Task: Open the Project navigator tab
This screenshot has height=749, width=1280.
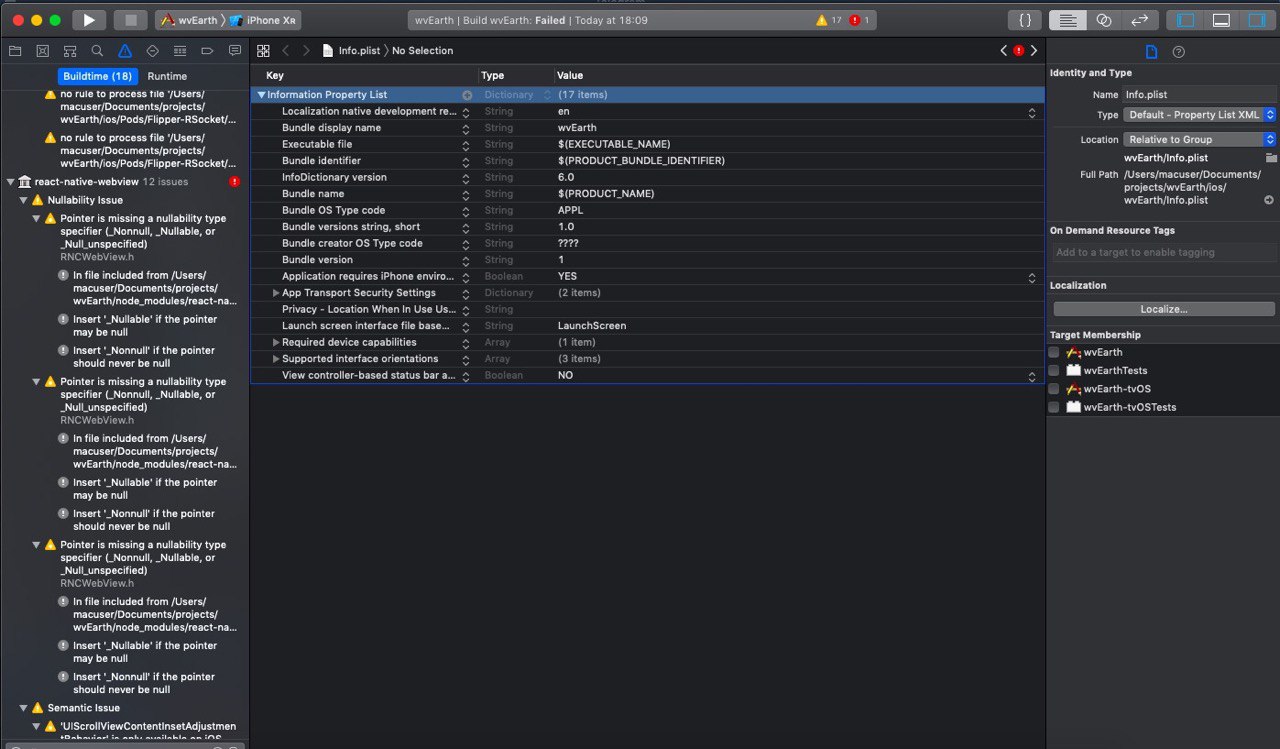Action: click(15, 50)
